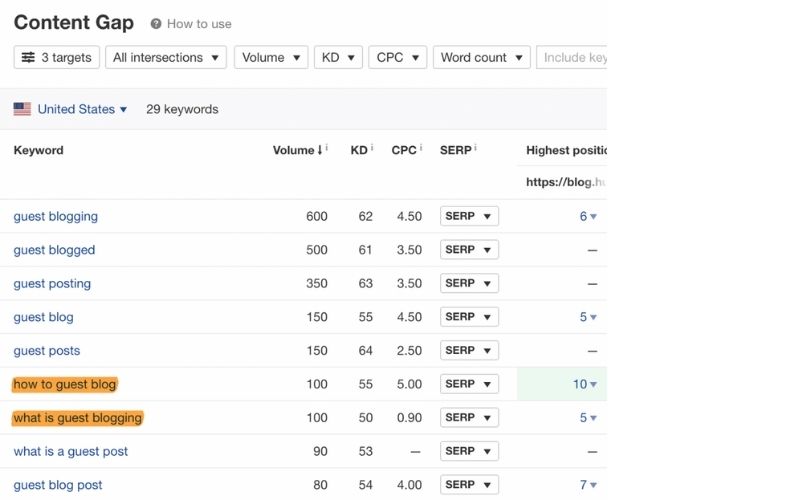Open the KD filter dropdown
Viewport: 800px width, 500px height.
click(x=338, y=57)
